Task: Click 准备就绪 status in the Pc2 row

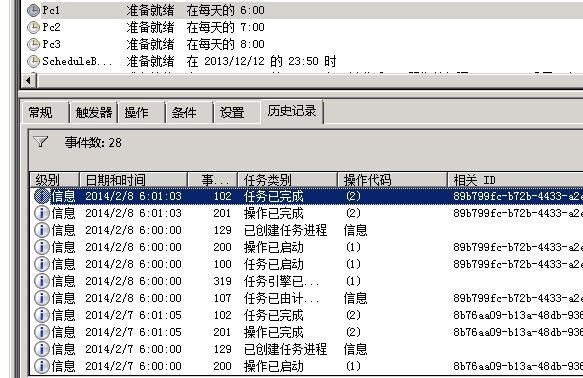Action: (150, 27)
